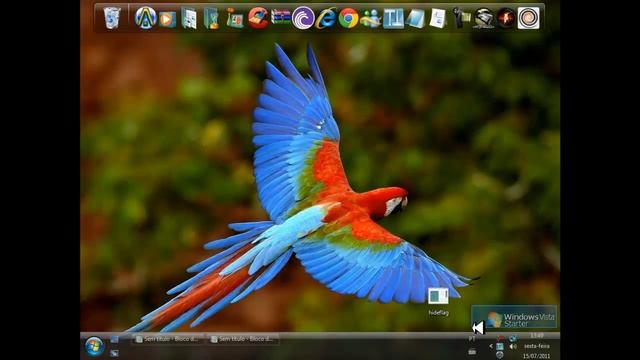
Task: Click the network globe tray icon
Action: pos(513,338)
